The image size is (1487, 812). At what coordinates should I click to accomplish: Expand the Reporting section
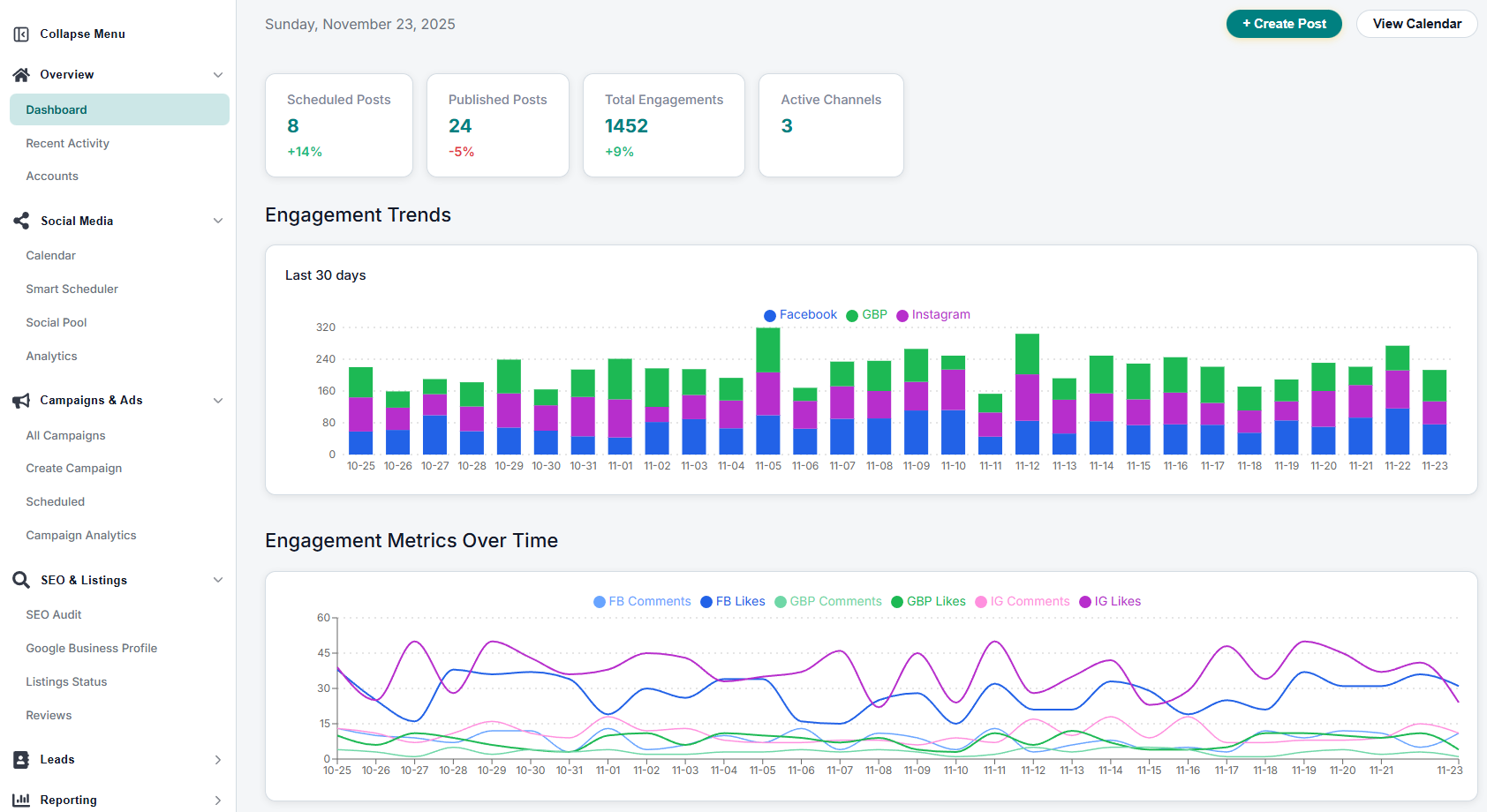pyautogui.click(x=218, y=800)
